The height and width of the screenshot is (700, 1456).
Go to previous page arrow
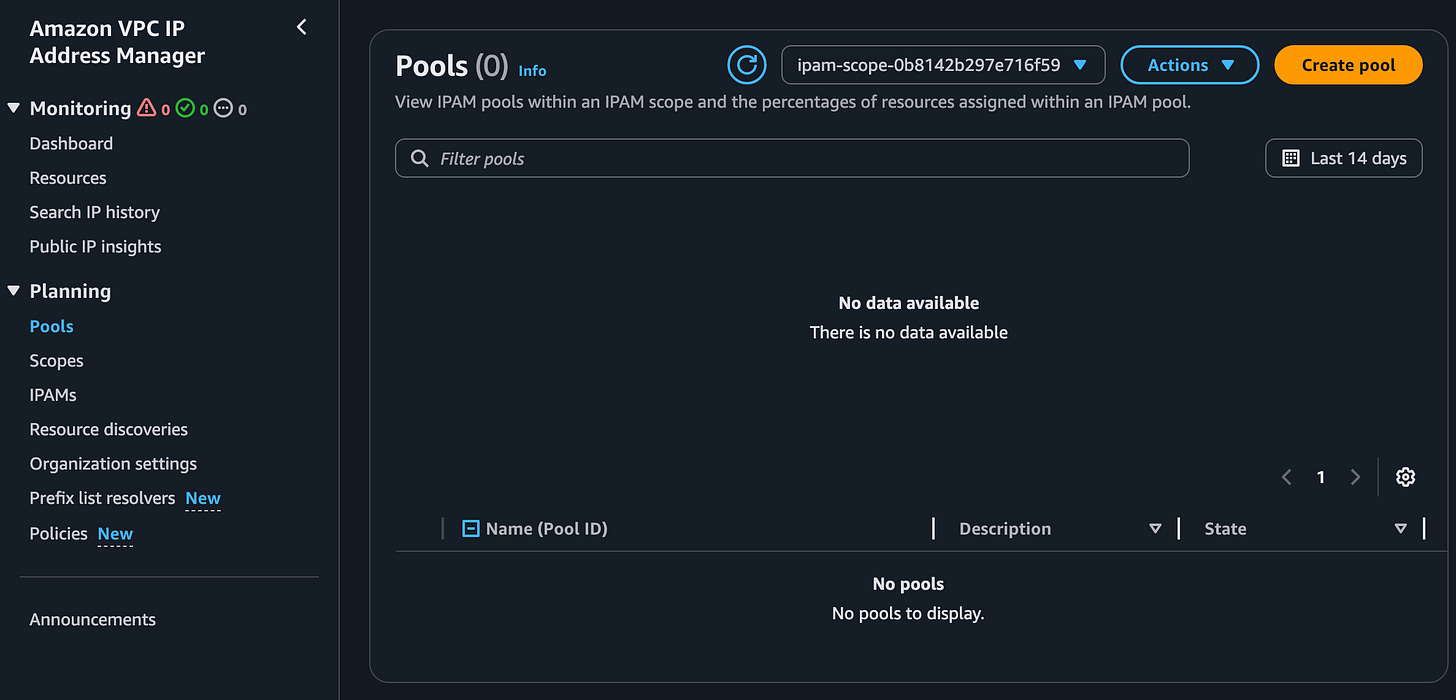click(x=1287, y=477)
